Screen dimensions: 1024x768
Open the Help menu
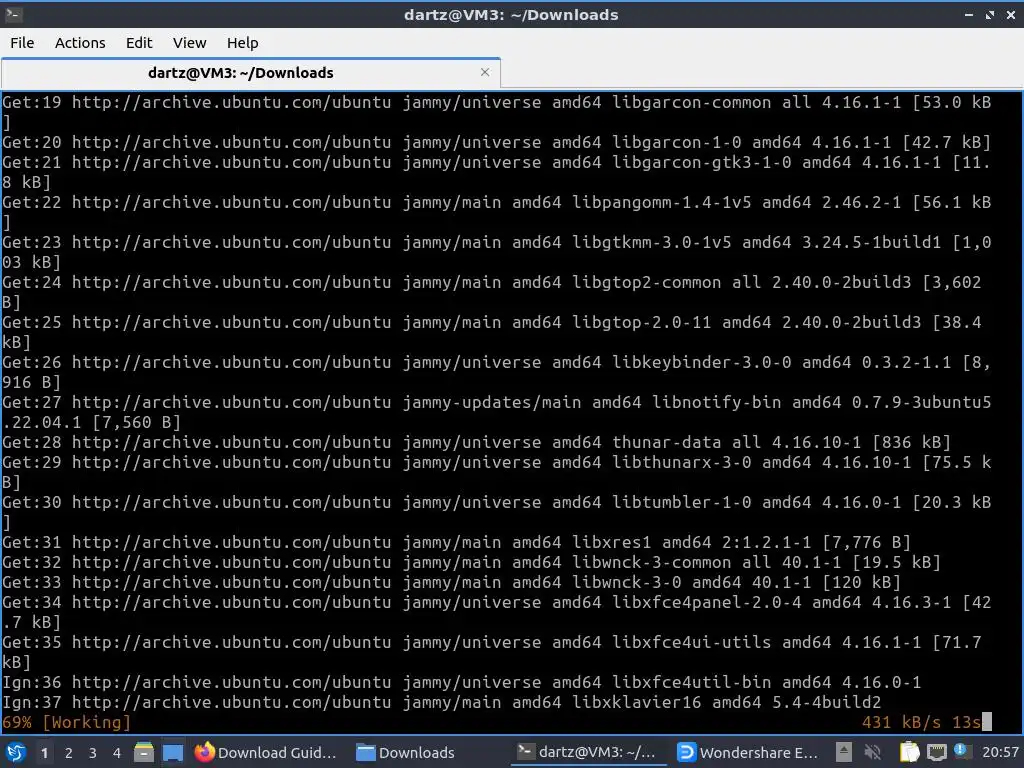pyautogui.click(x=242, y=43)
